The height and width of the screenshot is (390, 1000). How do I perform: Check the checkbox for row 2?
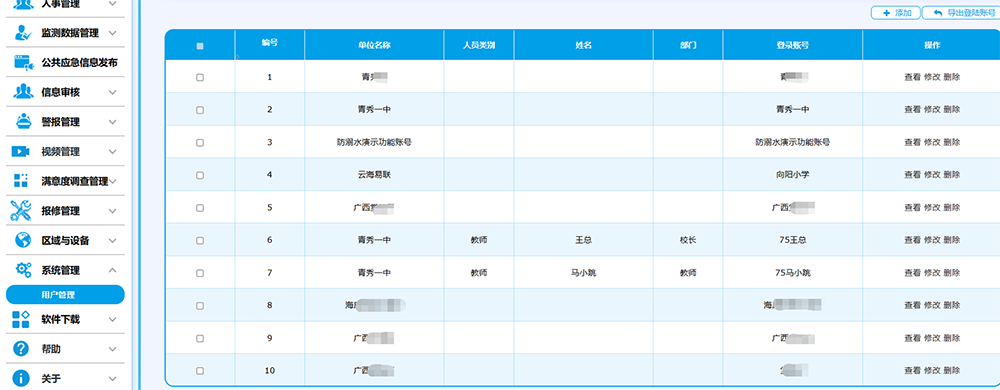200,110
